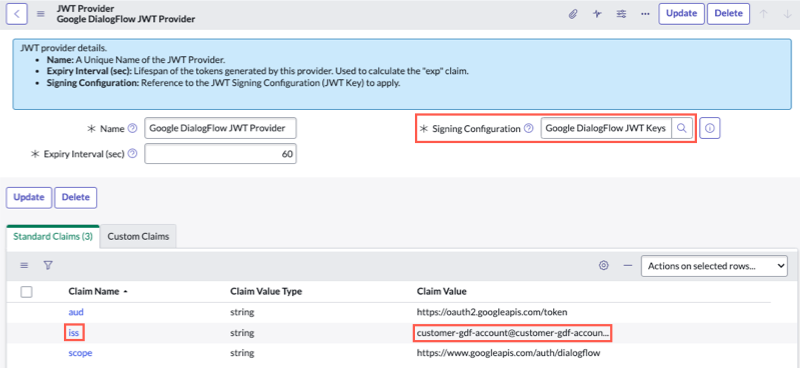The width and height of the screenshot is (800, 368).
Task: Go back using the header back arrow
Action: [16, 14]
